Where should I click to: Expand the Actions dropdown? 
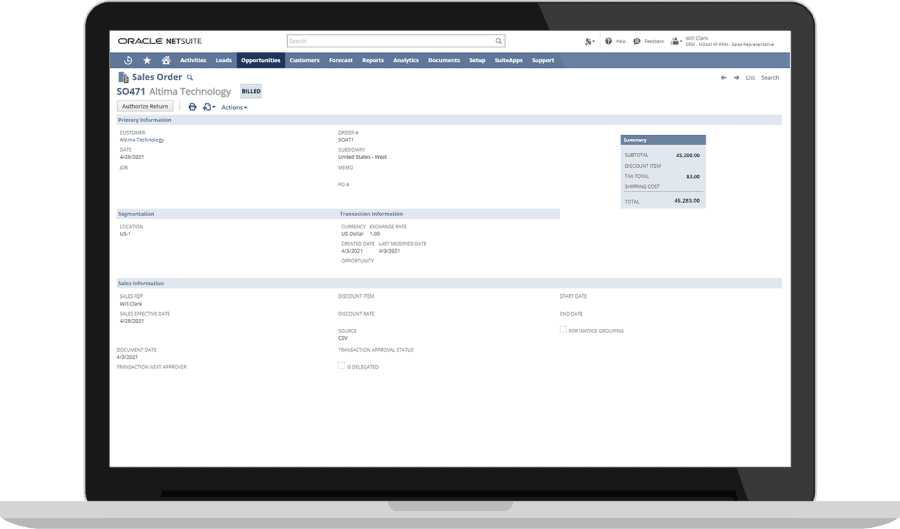[234, 107]
